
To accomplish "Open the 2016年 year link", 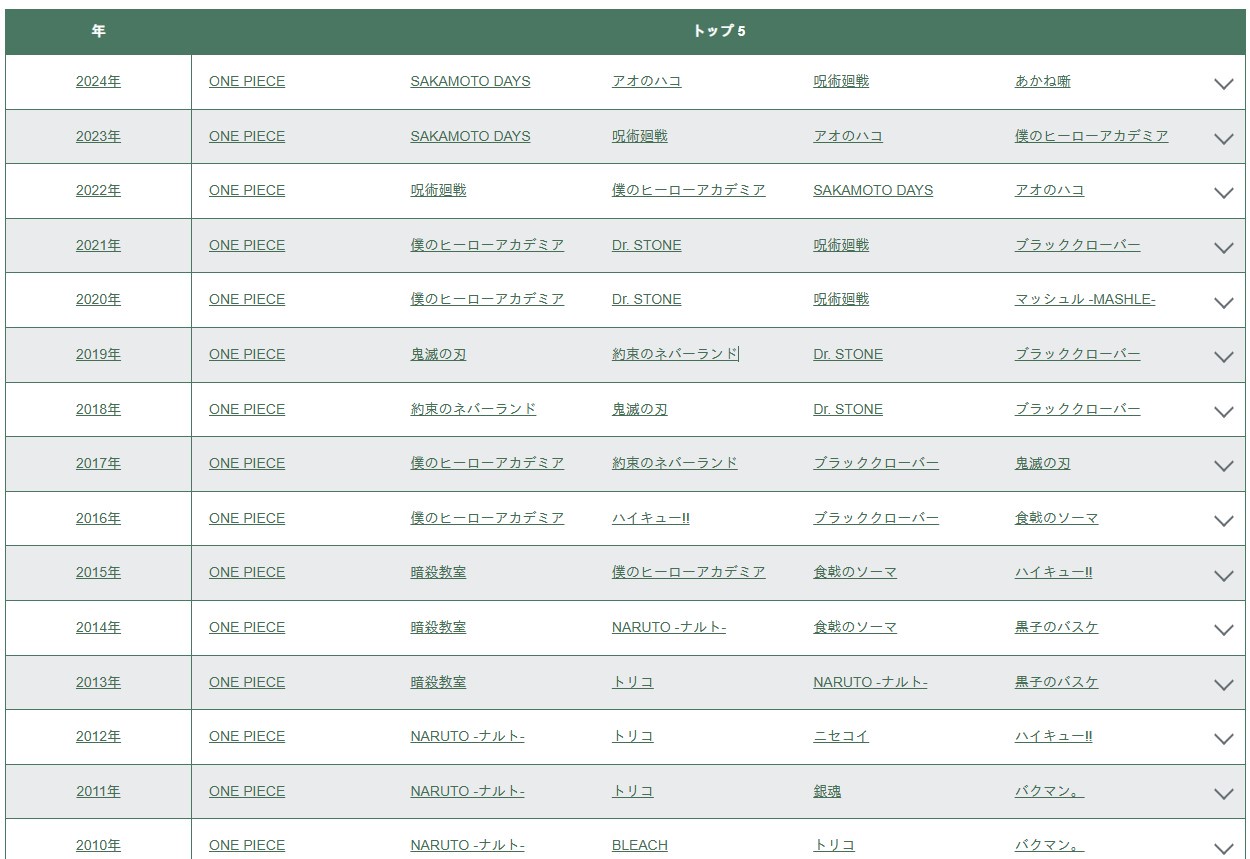I will coord(98,518).
